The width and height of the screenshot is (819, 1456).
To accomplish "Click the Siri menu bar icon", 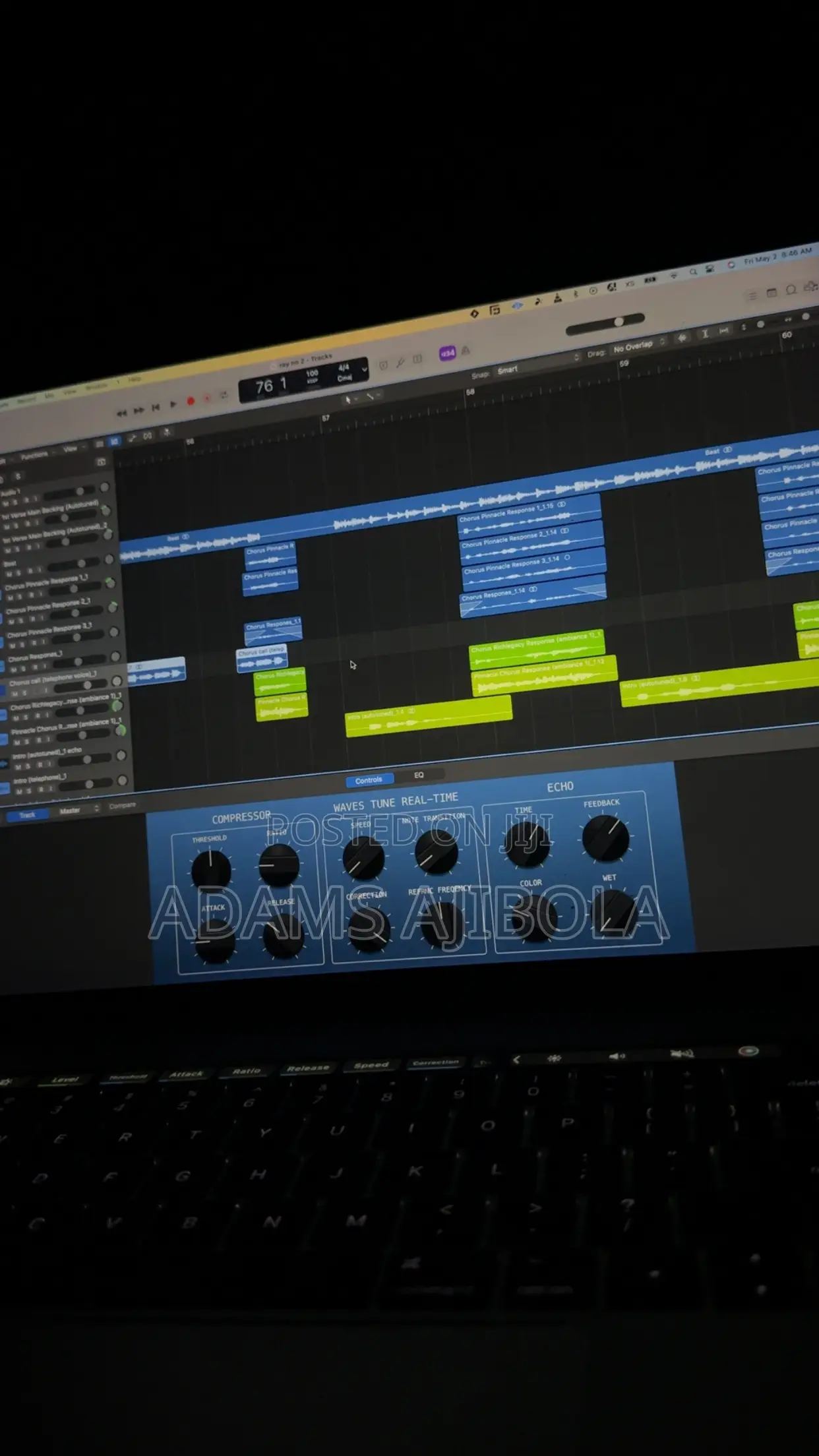I will point(731,265).
